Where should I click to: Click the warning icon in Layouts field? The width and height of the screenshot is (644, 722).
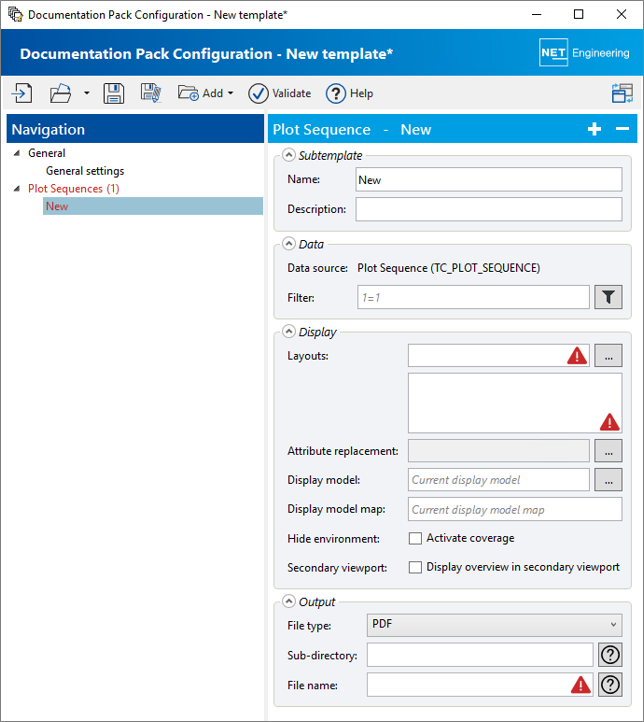(x=577, y=355)
